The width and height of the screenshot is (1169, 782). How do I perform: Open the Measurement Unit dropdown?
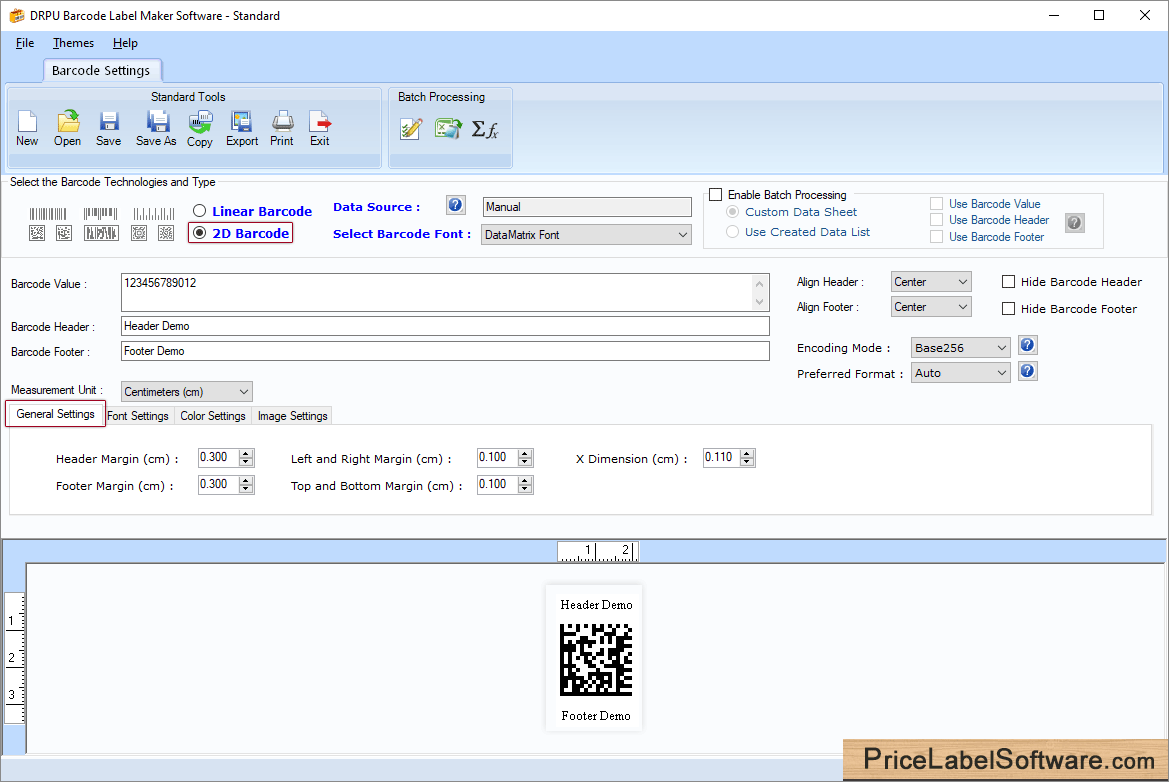(186, 391)
